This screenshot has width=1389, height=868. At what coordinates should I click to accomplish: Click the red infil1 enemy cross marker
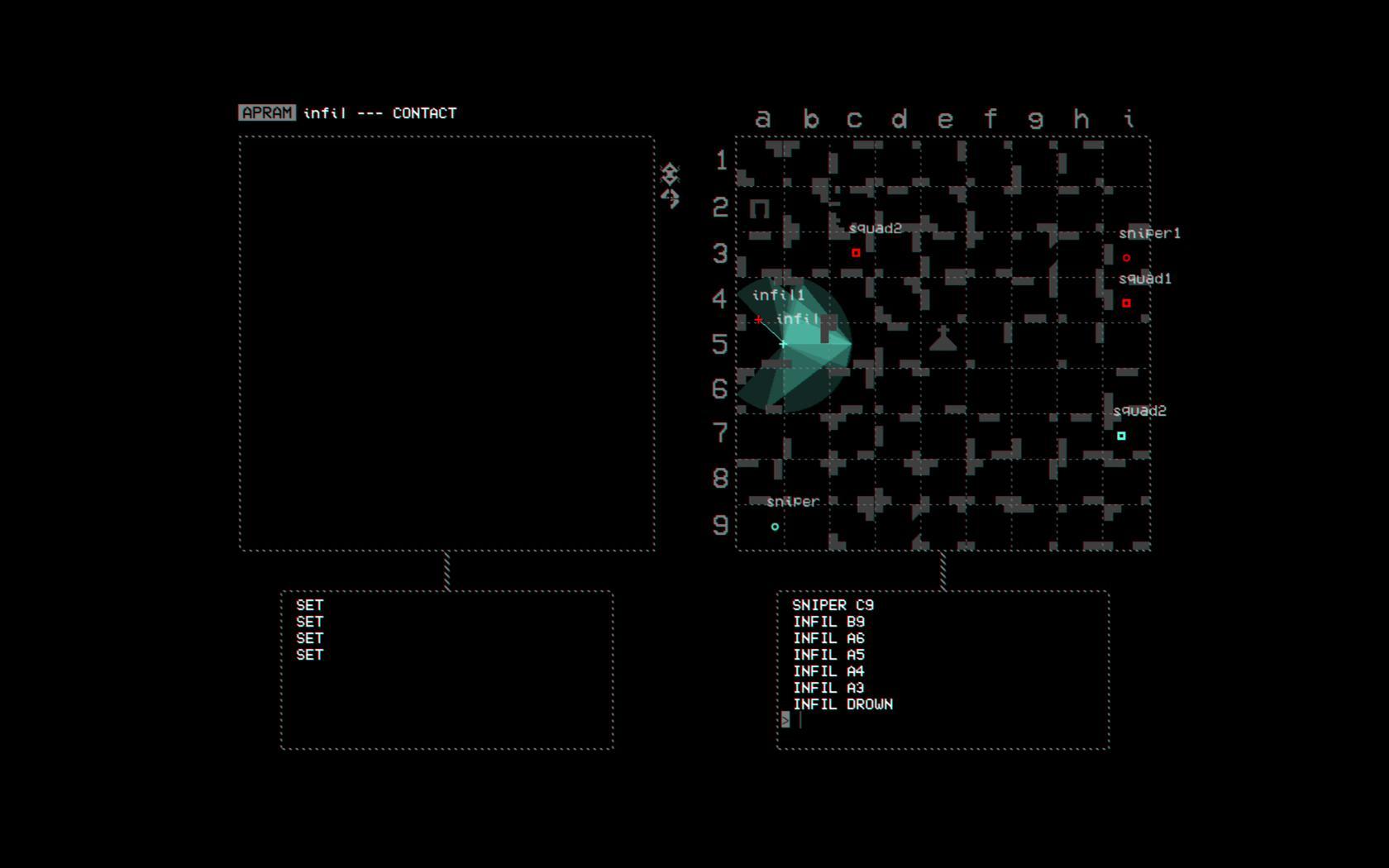click(758, 319)
